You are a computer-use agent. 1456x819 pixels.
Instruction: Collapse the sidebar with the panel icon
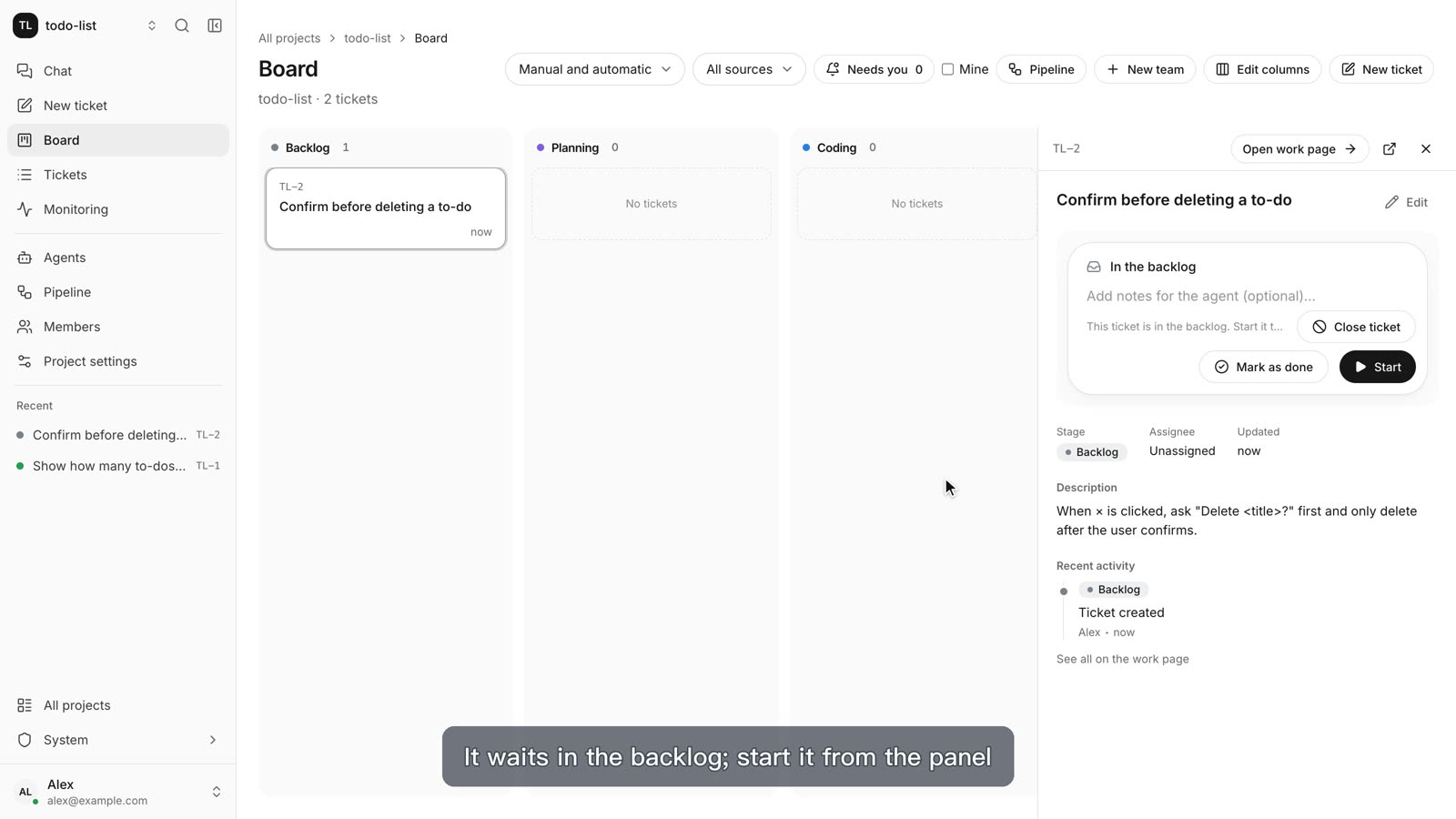[x=215, y=25]
